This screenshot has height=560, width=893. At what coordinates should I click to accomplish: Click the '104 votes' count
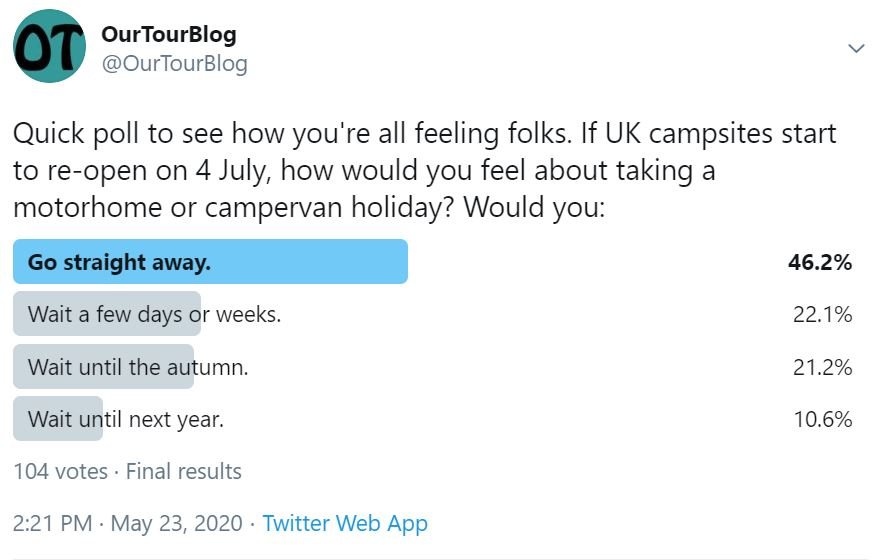point(59,471)
